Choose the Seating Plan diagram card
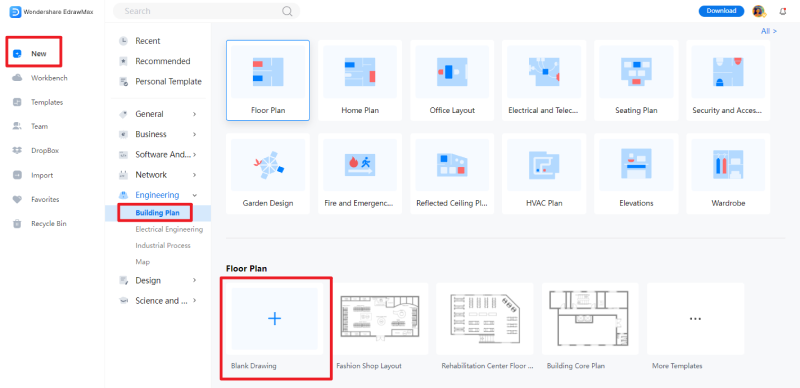This screenshot has height=388, width=800. (636, 80)
